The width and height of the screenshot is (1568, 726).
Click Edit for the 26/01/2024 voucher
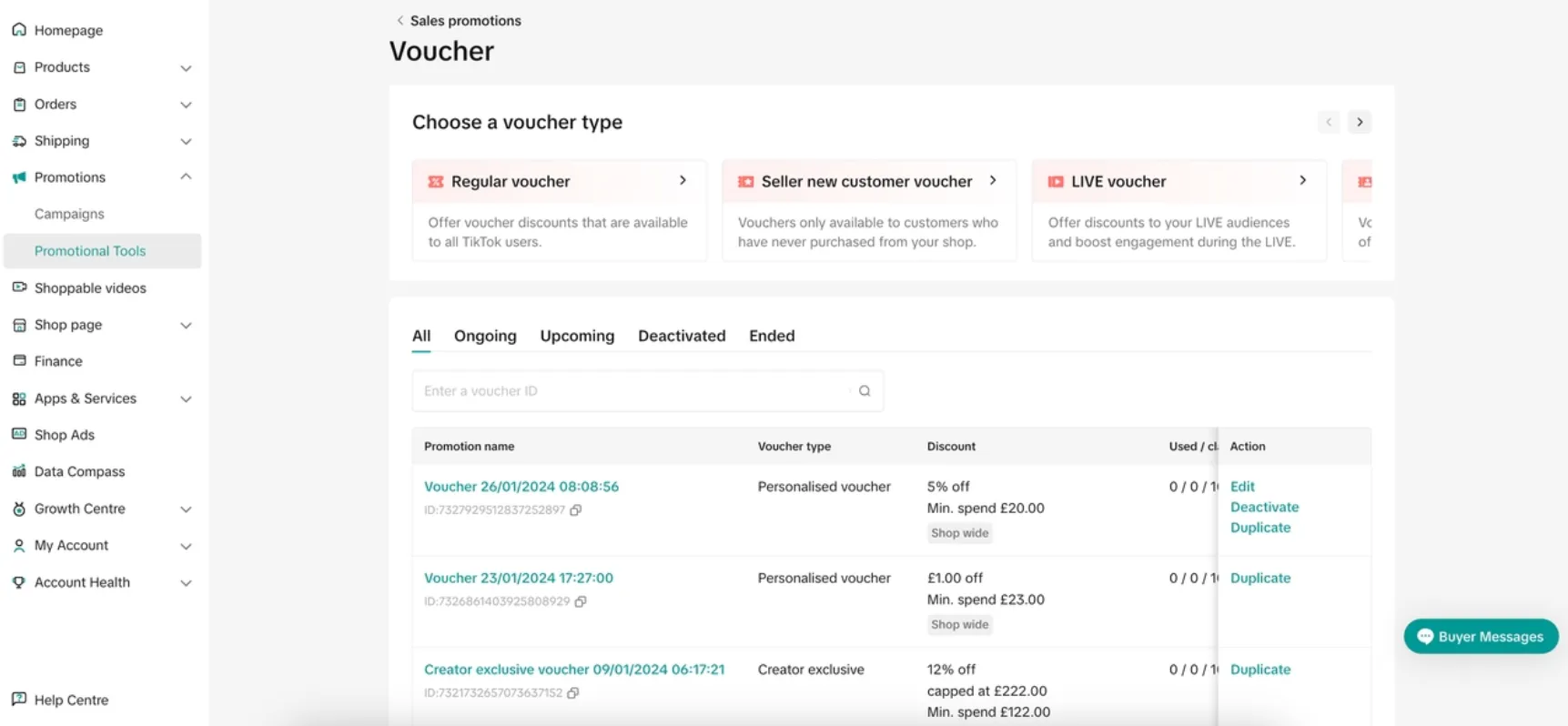point(1242,487)
